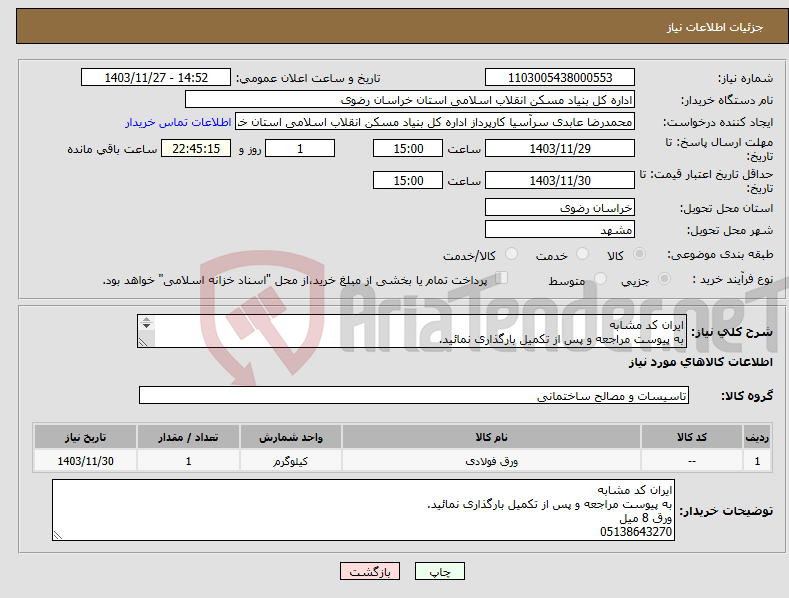Click the شماره نیاز label
This screenshot has width=789, height=598.
pyautogui.click(x=745, y=78)
